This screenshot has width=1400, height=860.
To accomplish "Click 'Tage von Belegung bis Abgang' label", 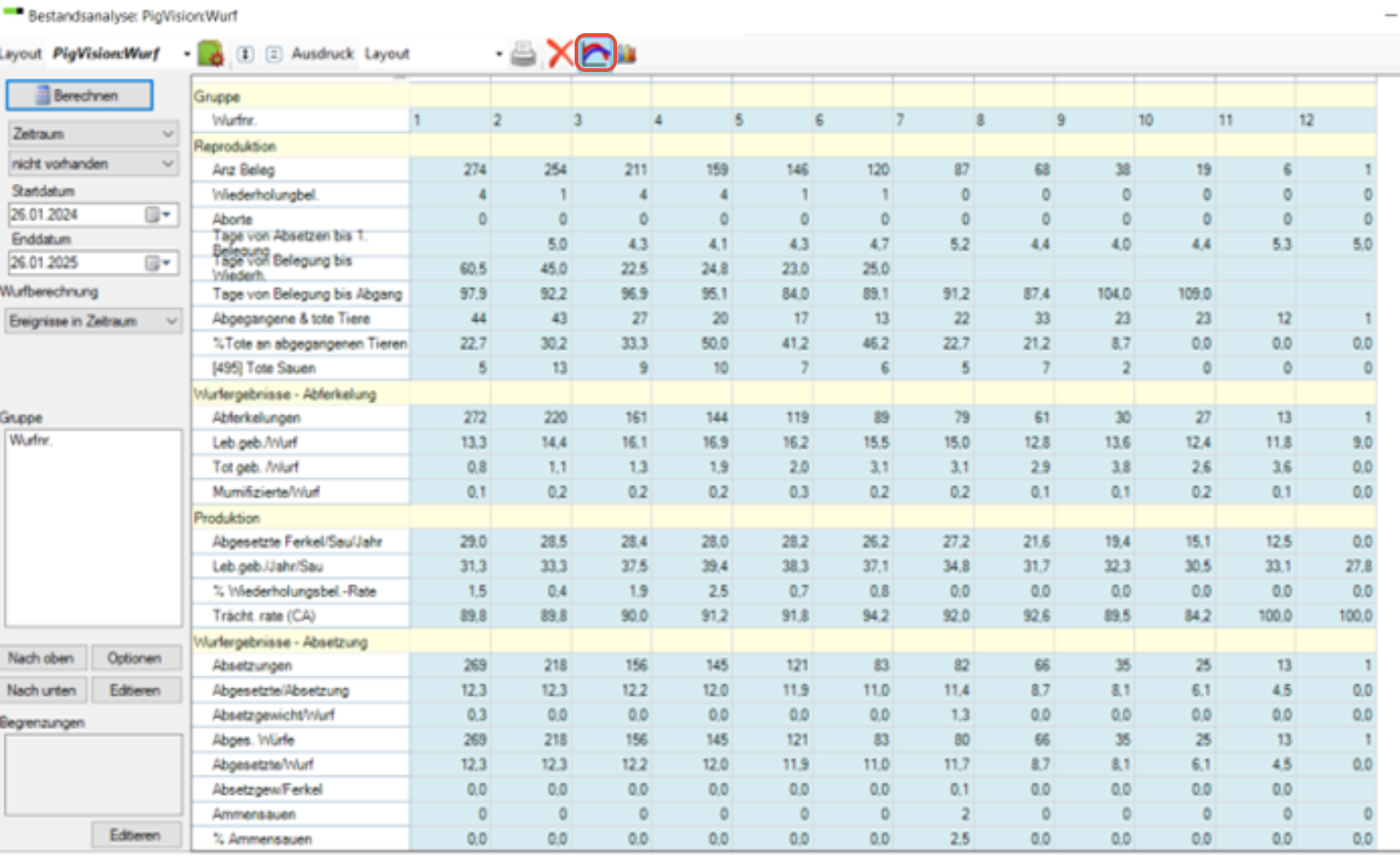I will [307, 293].
